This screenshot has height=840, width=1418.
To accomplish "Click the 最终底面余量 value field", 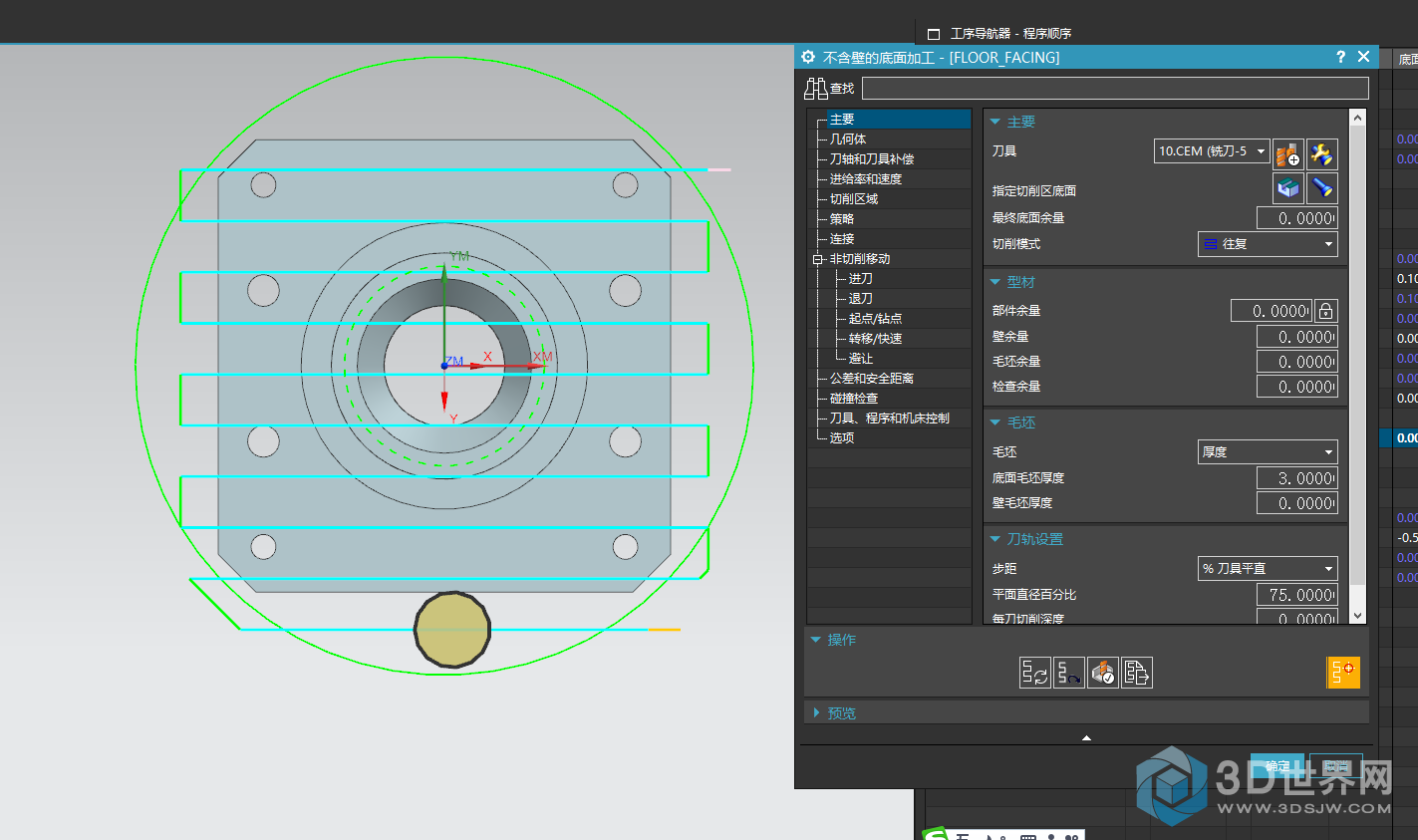I will tap(1296, 218).
